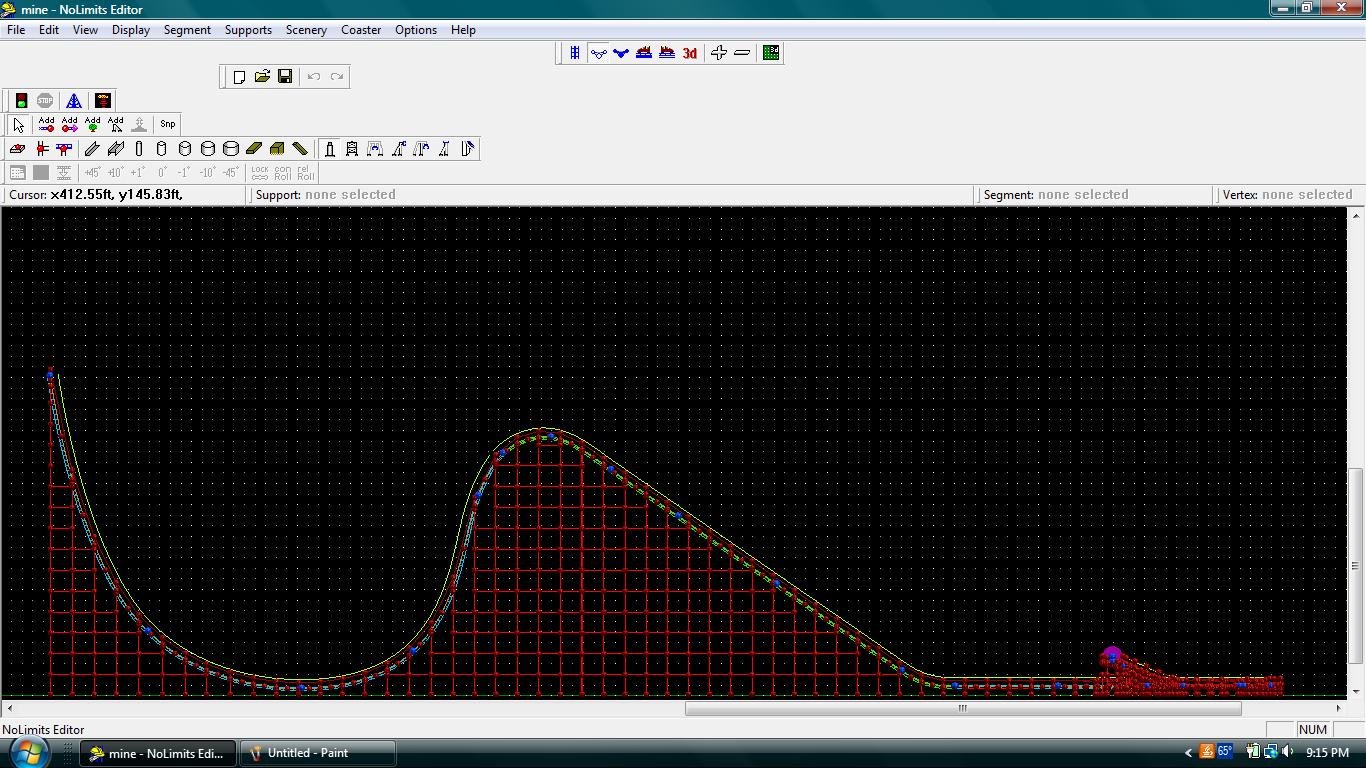
Task: Click the blue rail connector node icon
Action: click(x=64, y=149)
